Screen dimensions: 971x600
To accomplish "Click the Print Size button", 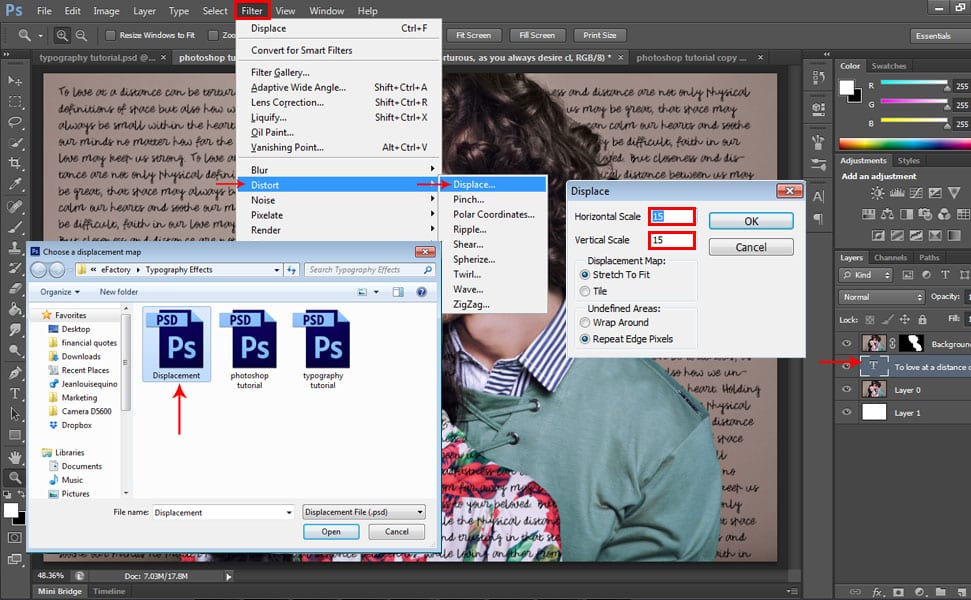I will click(x=599, y=35).
